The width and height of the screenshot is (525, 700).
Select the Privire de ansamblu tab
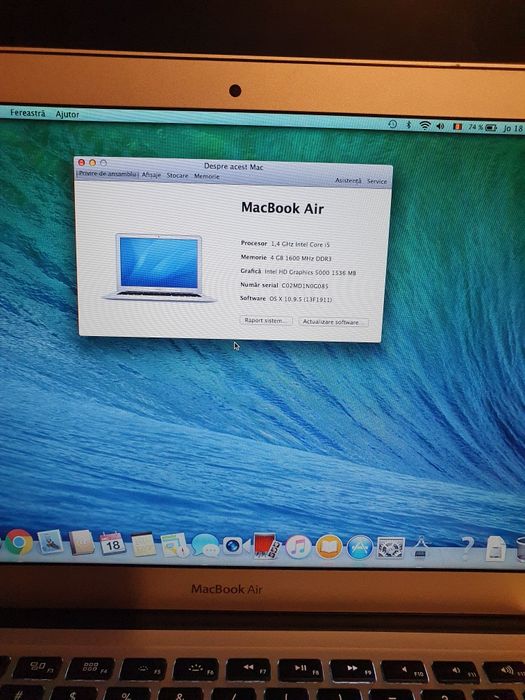click(x=108, y=174)
